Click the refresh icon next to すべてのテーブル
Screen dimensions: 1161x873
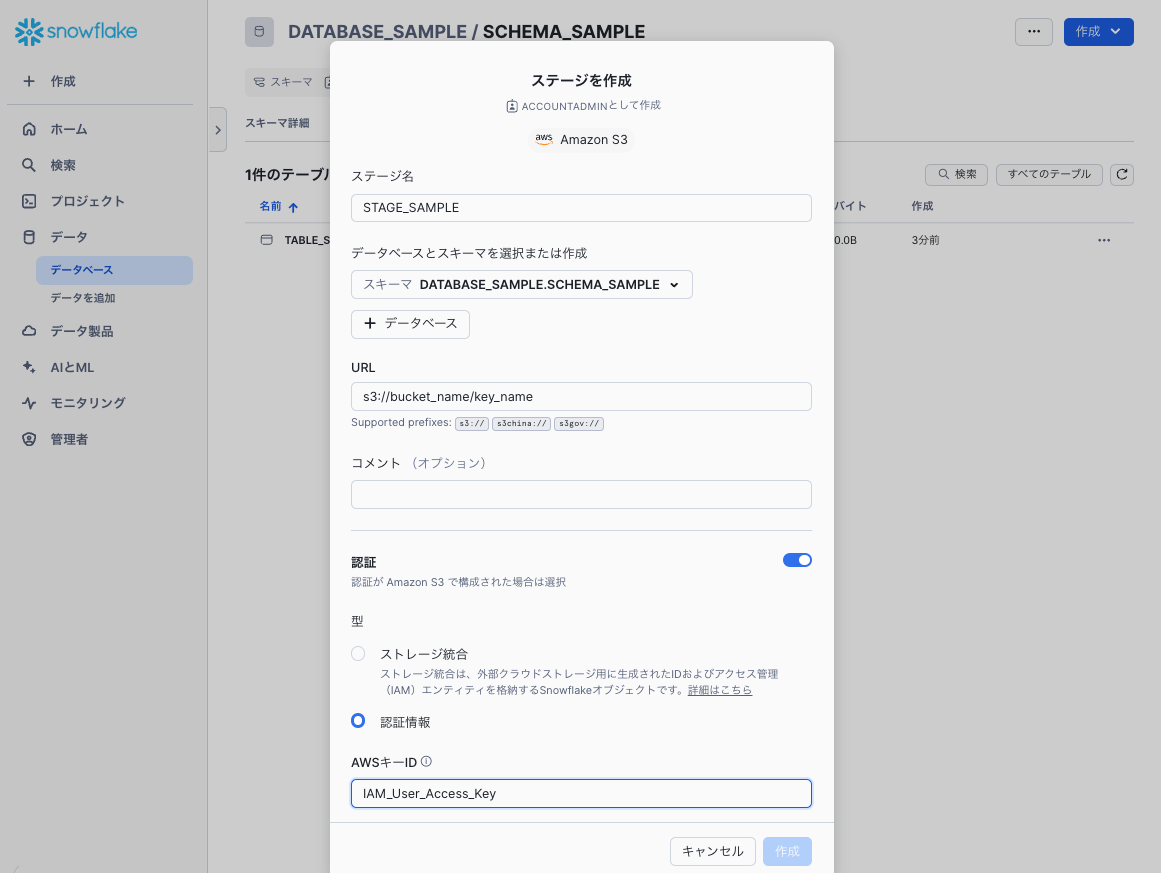pyautogui.click(x=1122, y=174)
